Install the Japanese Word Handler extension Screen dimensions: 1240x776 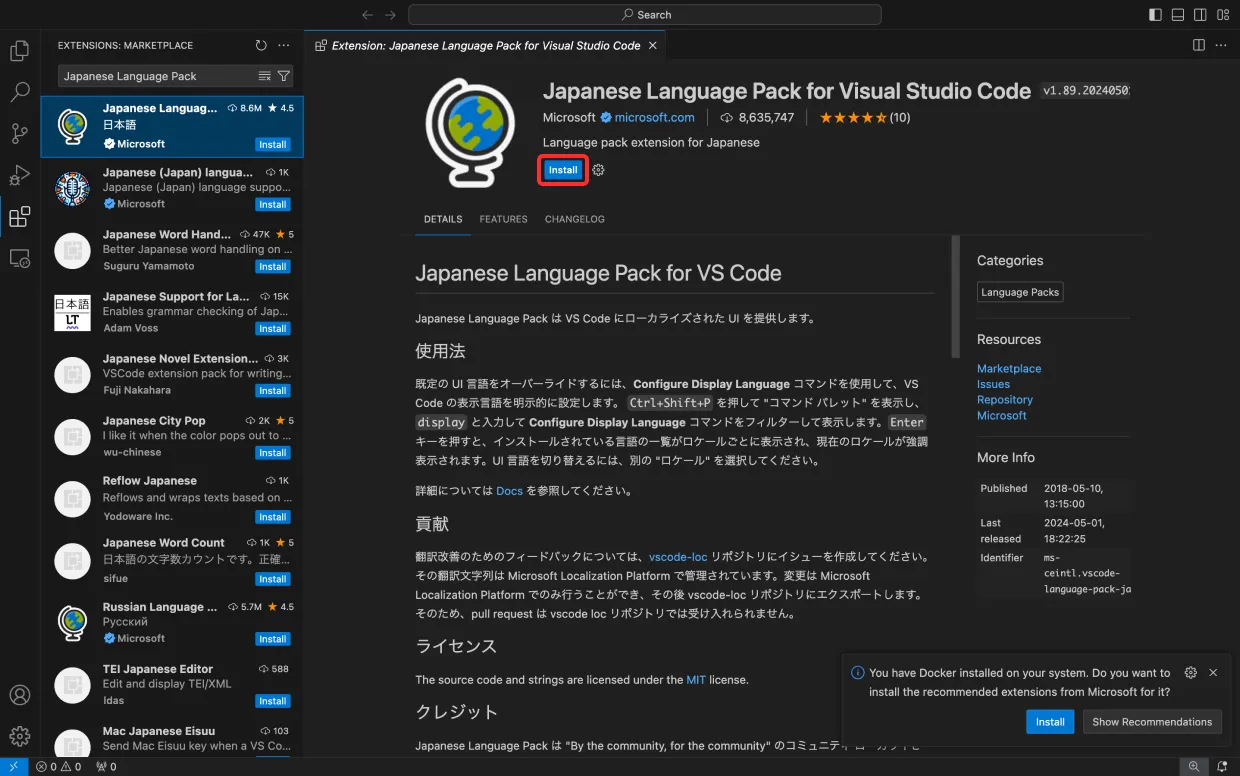pos(273,267)
